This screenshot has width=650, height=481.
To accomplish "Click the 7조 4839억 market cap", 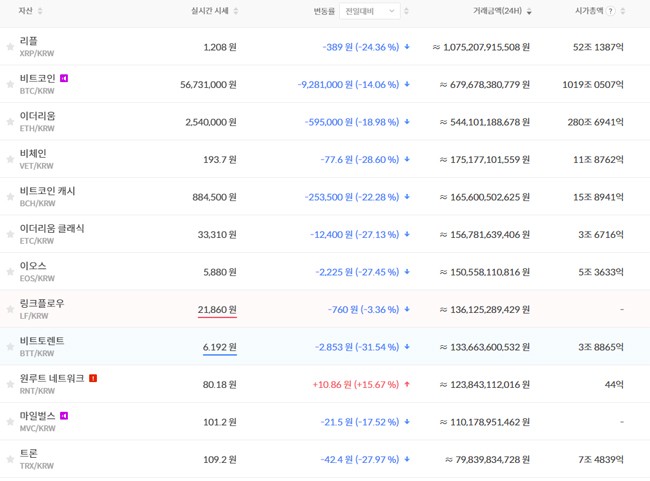I will click(601, 459).
